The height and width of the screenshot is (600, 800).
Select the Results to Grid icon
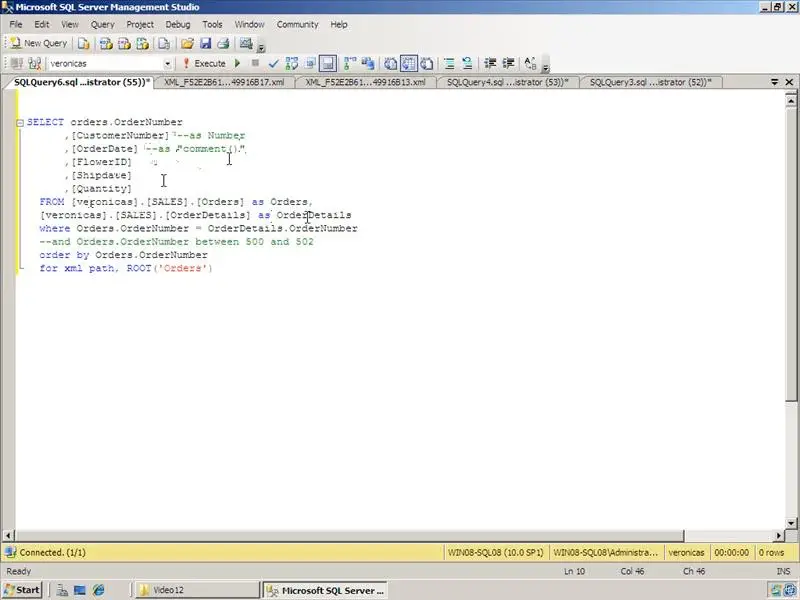click(409, 63)
